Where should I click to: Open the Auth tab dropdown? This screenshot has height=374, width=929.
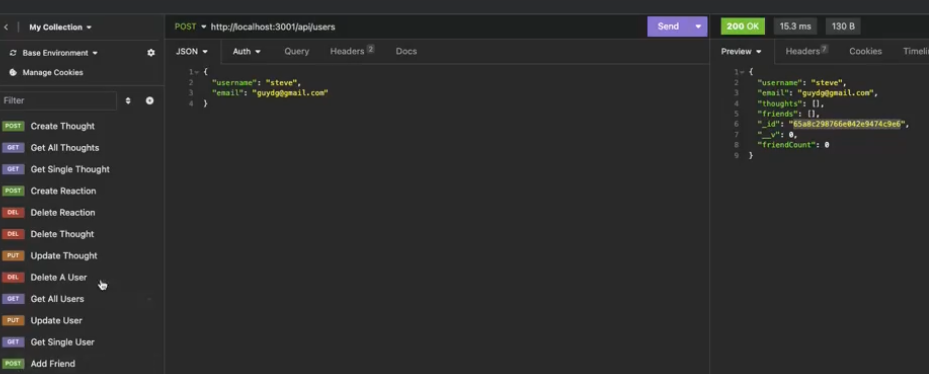pyautogui.click(x=246, y=52)
